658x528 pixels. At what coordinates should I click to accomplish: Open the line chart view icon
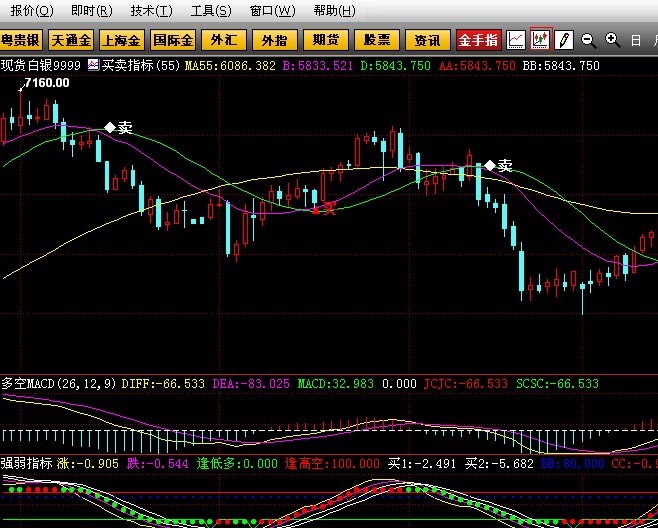coord(516,40)
